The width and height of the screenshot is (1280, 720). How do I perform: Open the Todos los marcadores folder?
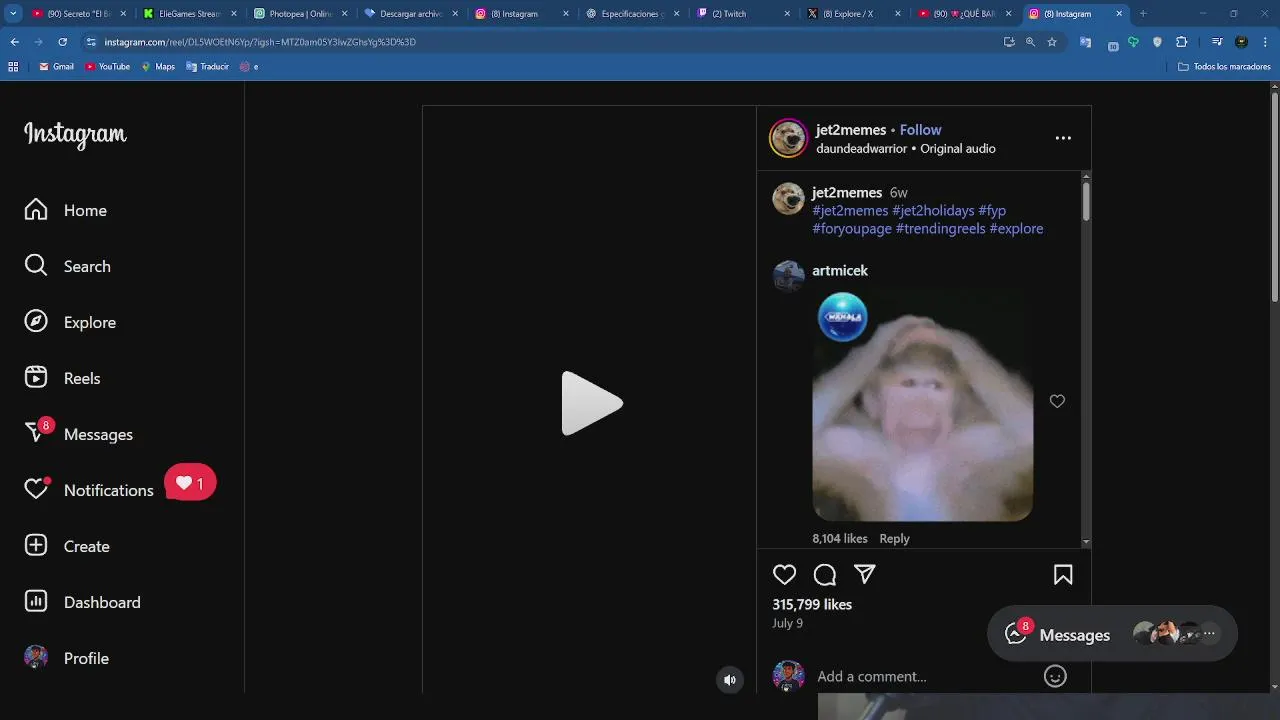click(x=1224, y=67)
